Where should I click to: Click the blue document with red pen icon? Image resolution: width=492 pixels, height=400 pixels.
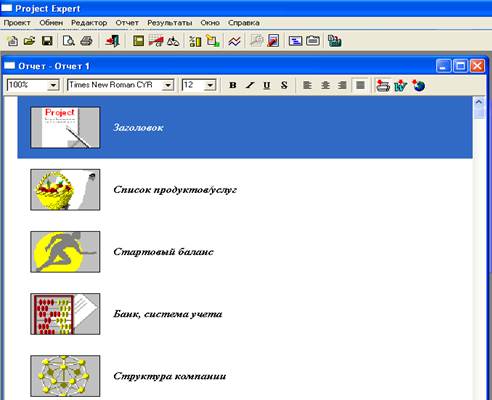tap(273, 41)
